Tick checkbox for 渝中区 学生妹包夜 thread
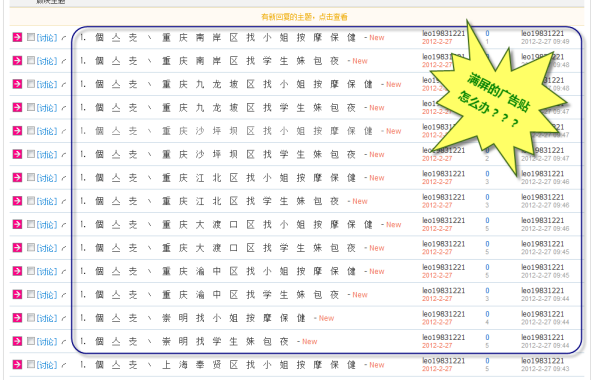 [31, 294]
